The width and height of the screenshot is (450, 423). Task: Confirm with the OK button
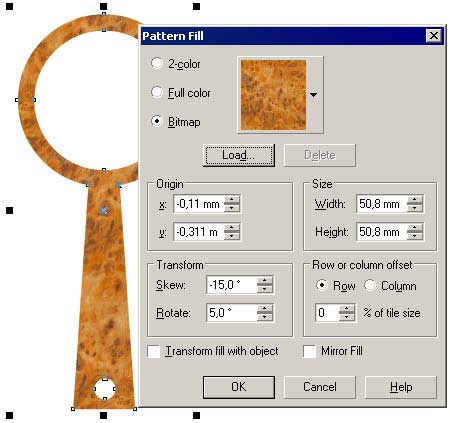(239, 387)
